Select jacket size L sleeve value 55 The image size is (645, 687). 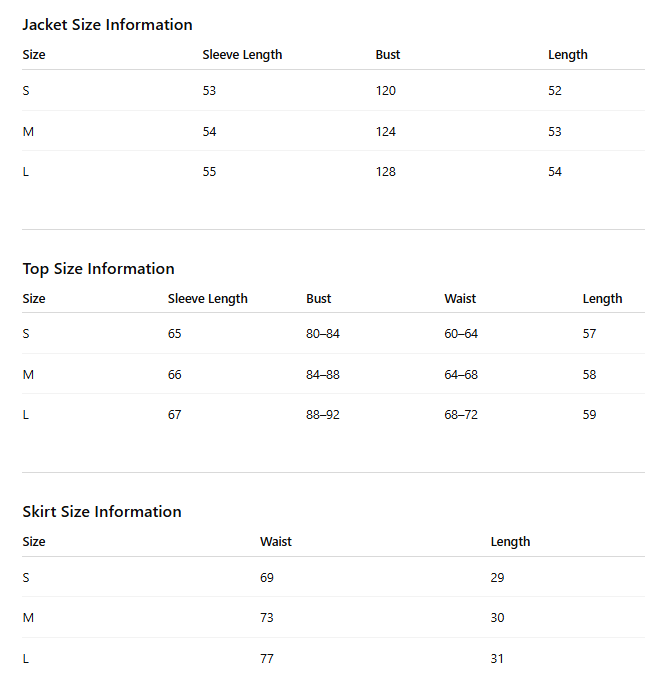(x=209, y=171)
